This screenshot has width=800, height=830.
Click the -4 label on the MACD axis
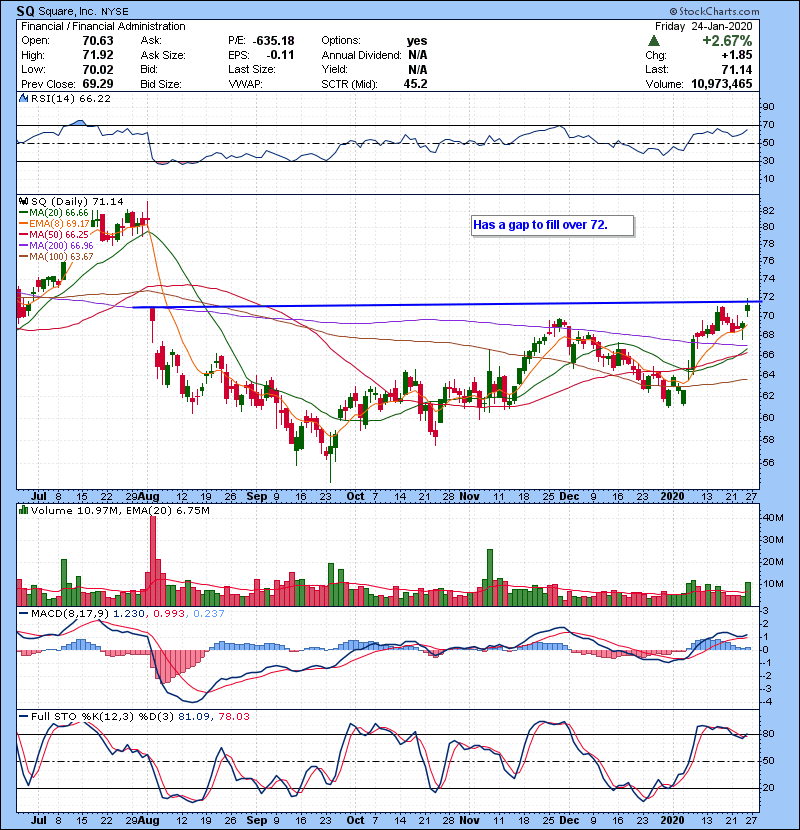tap(768, 702)
